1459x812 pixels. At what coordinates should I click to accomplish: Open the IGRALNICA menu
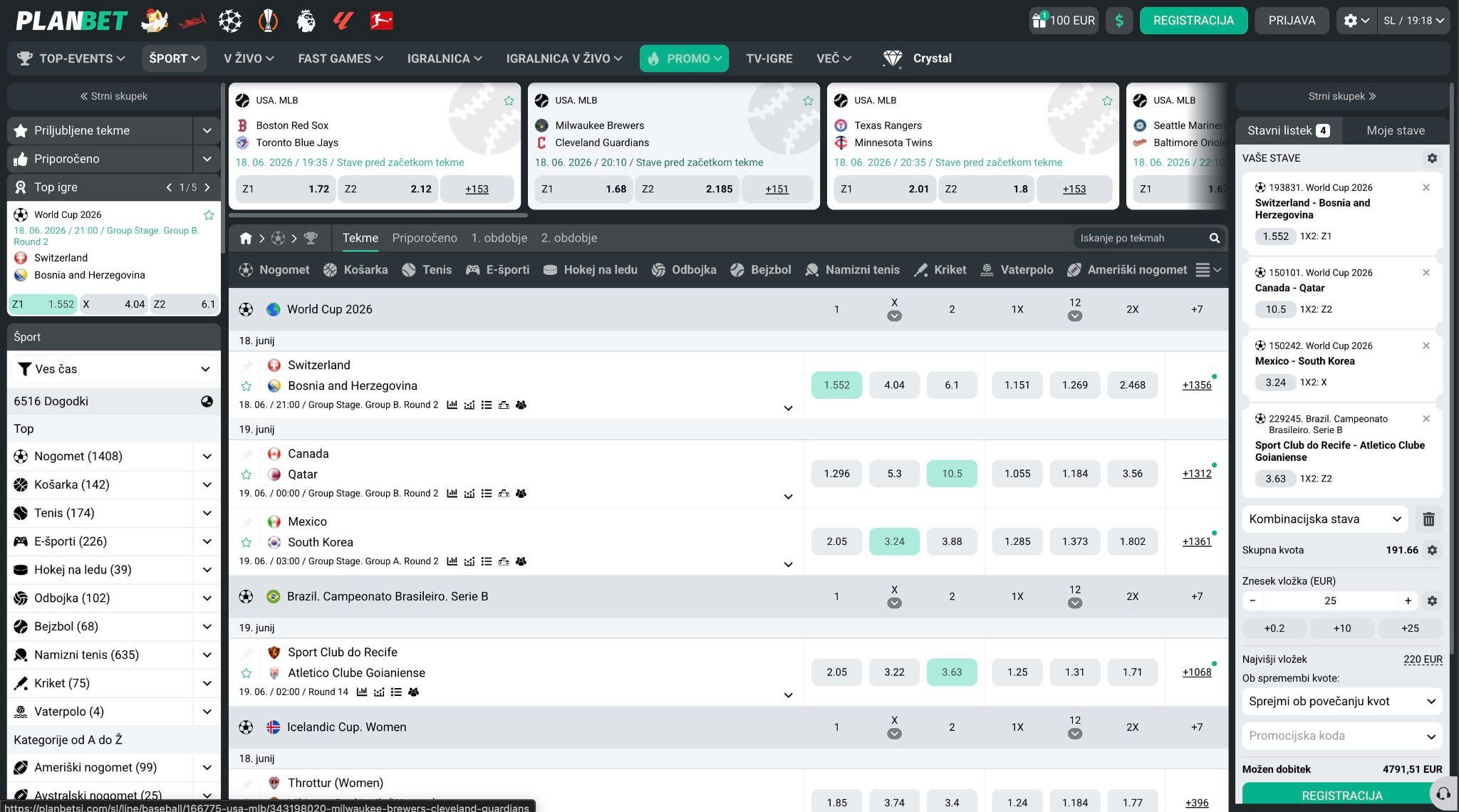pos(445,58)
